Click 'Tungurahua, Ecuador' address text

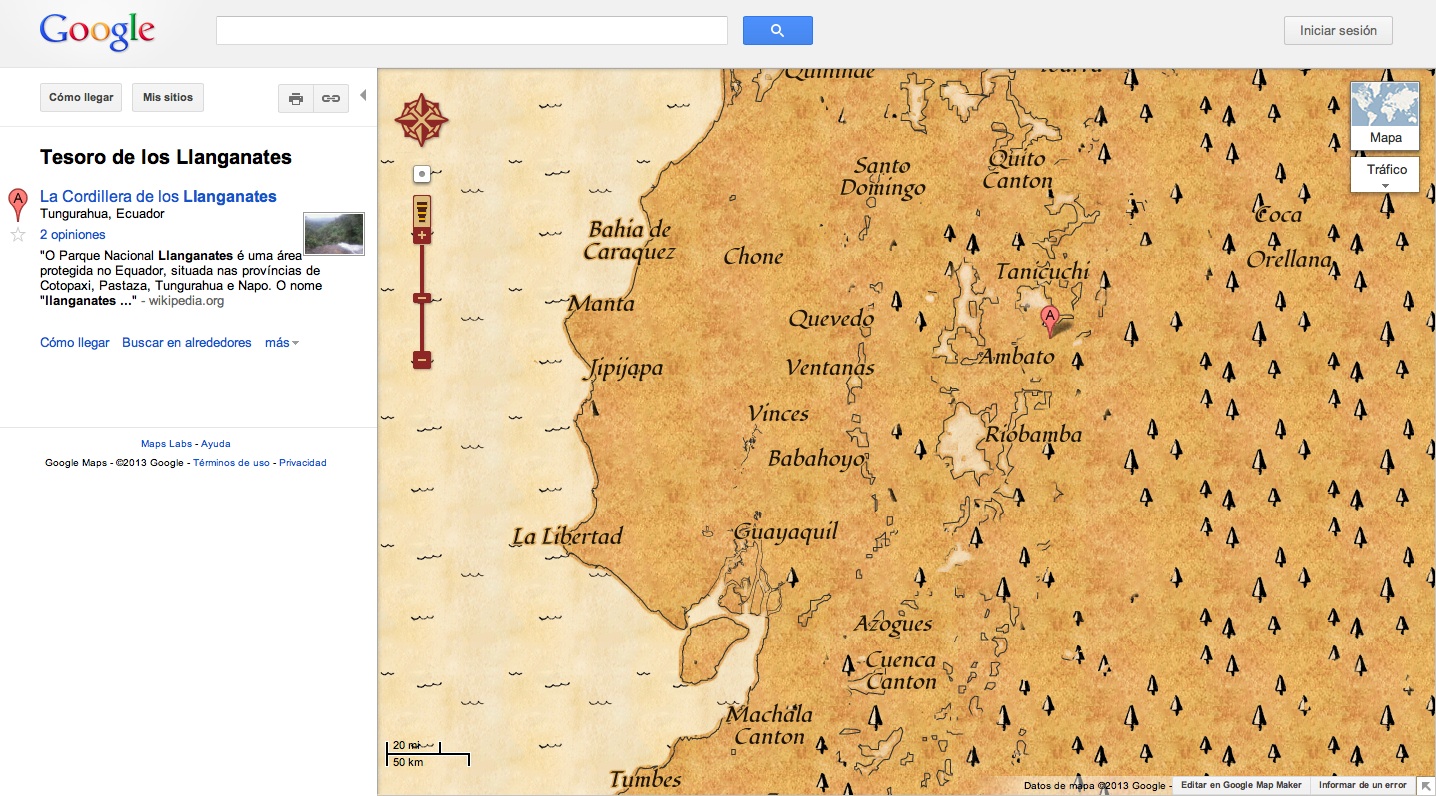(x=102, y=214)
